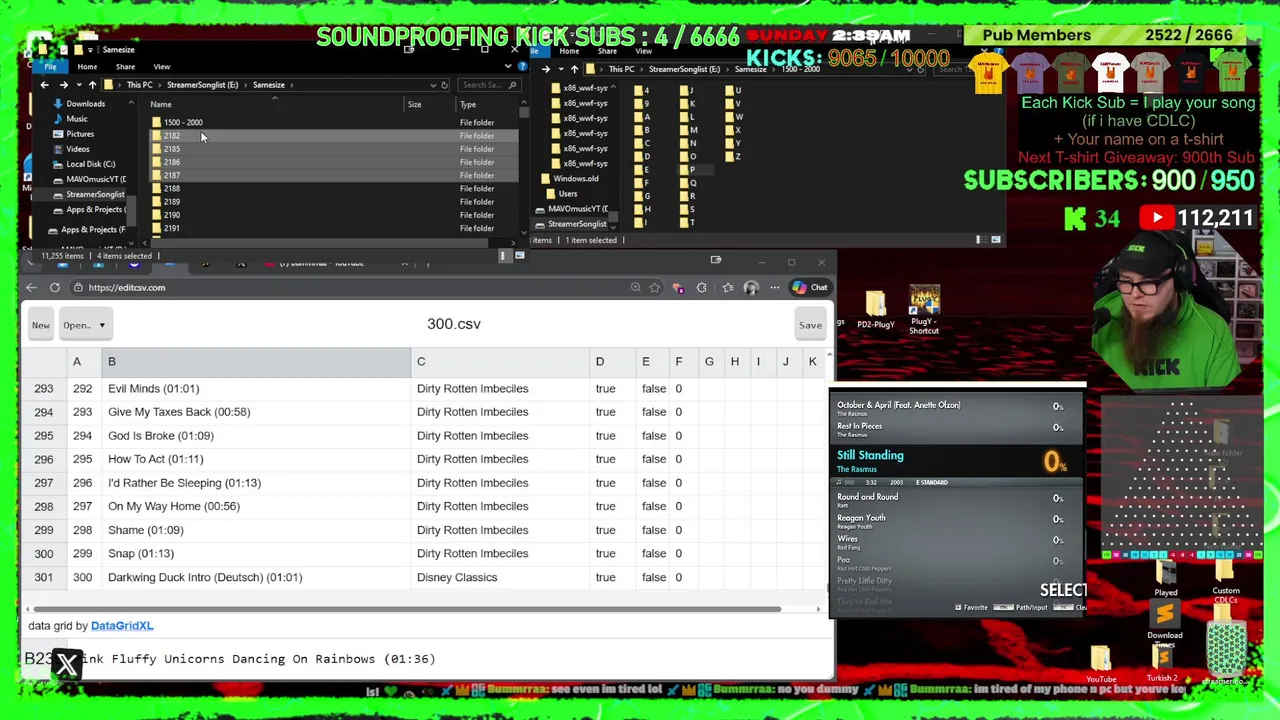Viewport: 1280px width, 720px height.
Task: Switch to details view in second Explorer
Action: click(x=981, y=240)
